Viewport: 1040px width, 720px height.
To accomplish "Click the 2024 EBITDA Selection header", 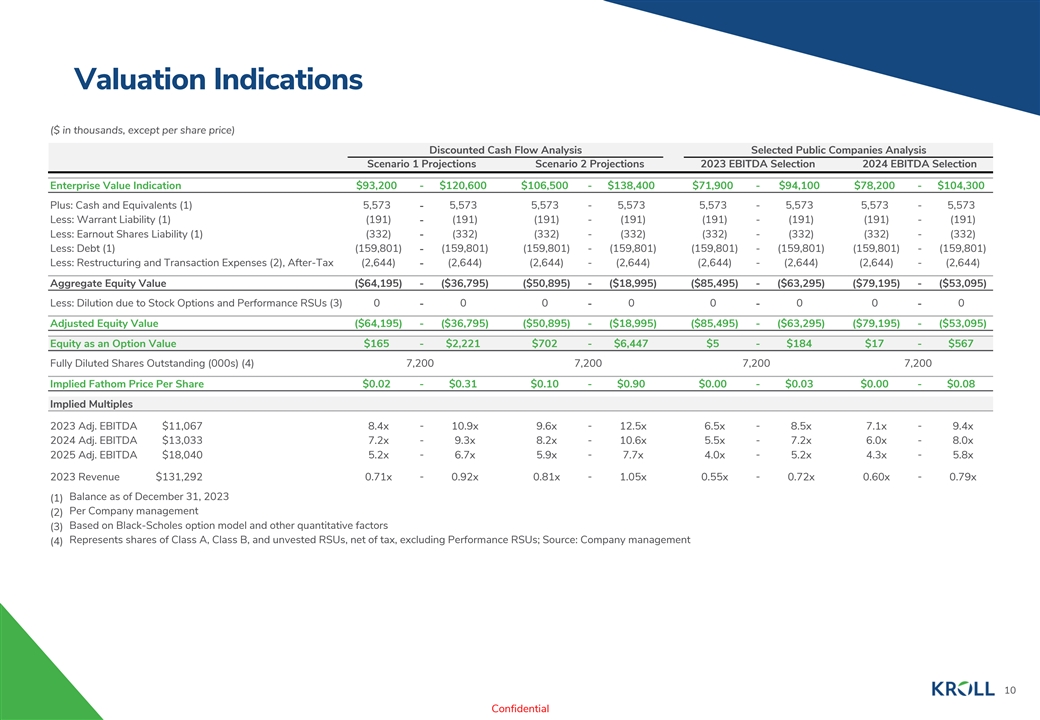I will tap(919, 164).
